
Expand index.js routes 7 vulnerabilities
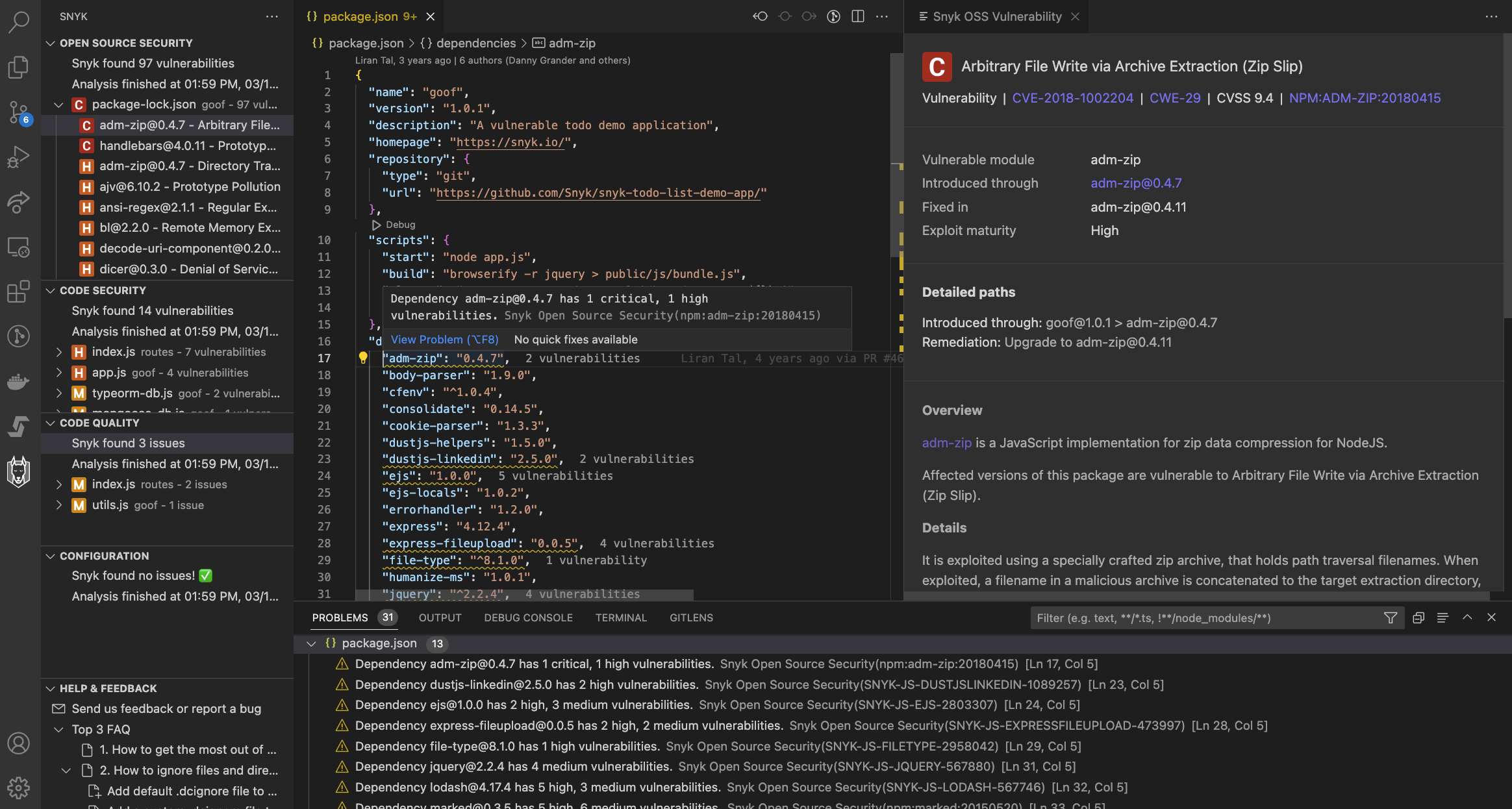point(58,352)
